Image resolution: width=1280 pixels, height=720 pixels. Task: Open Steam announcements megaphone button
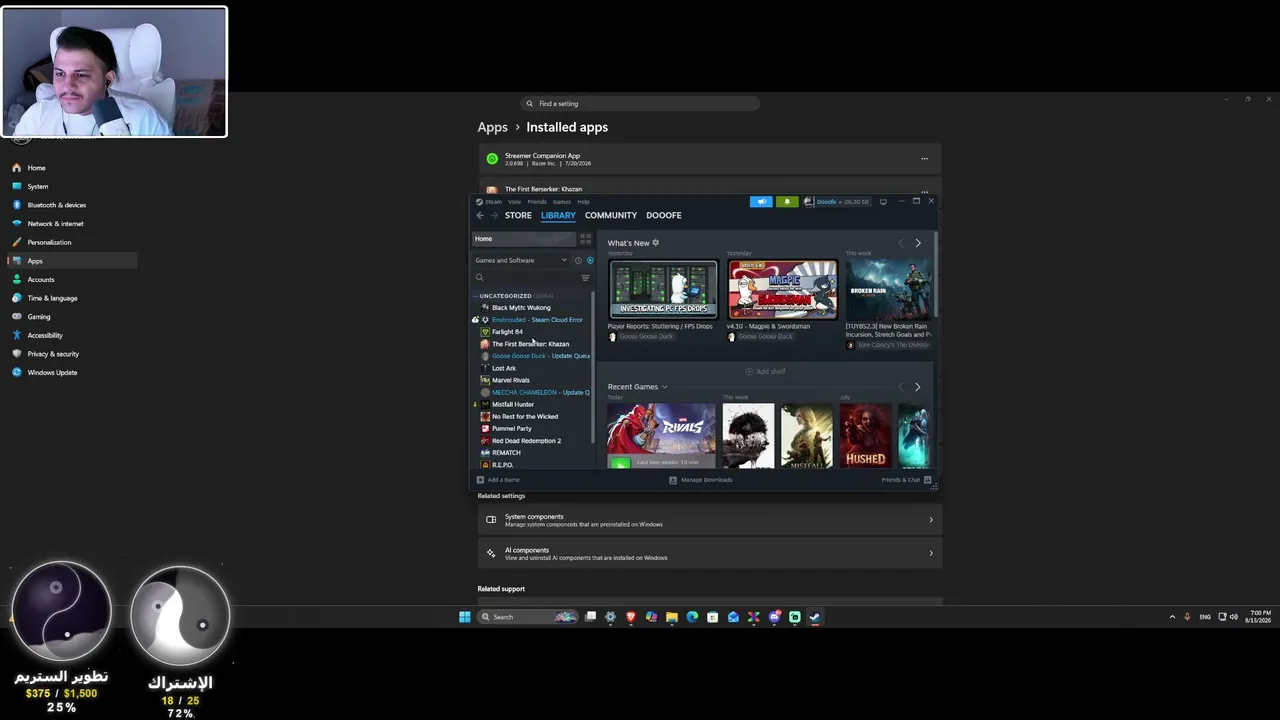(761, 201)
